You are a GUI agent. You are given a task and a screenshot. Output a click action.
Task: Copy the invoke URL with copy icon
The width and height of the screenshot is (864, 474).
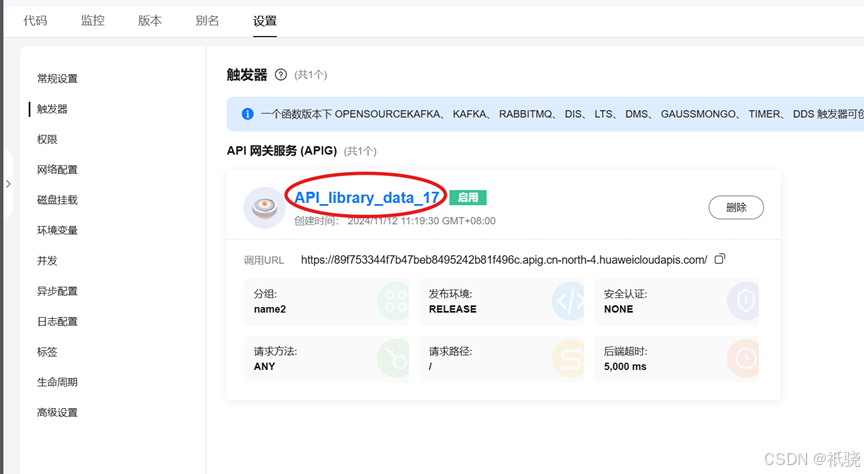720,258
